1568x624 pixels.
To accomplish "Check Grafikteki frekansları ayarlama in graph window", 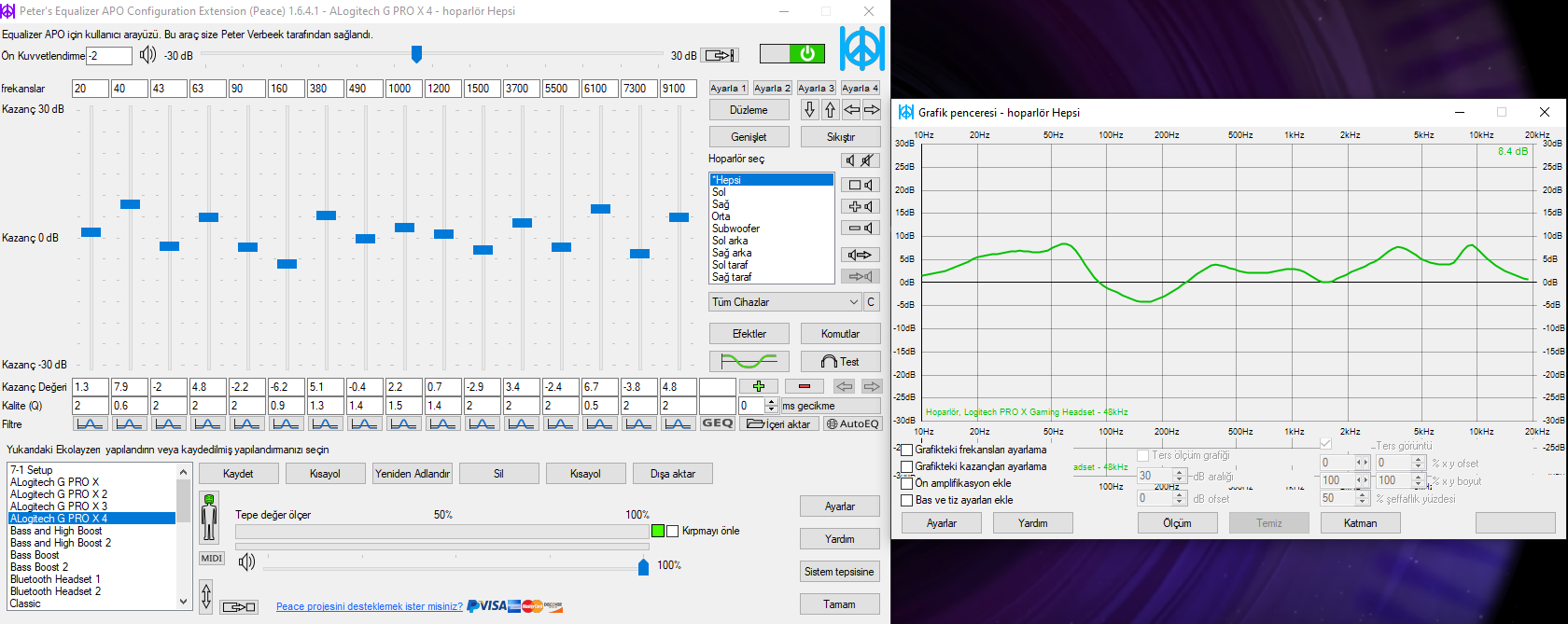I will [906, 450].
